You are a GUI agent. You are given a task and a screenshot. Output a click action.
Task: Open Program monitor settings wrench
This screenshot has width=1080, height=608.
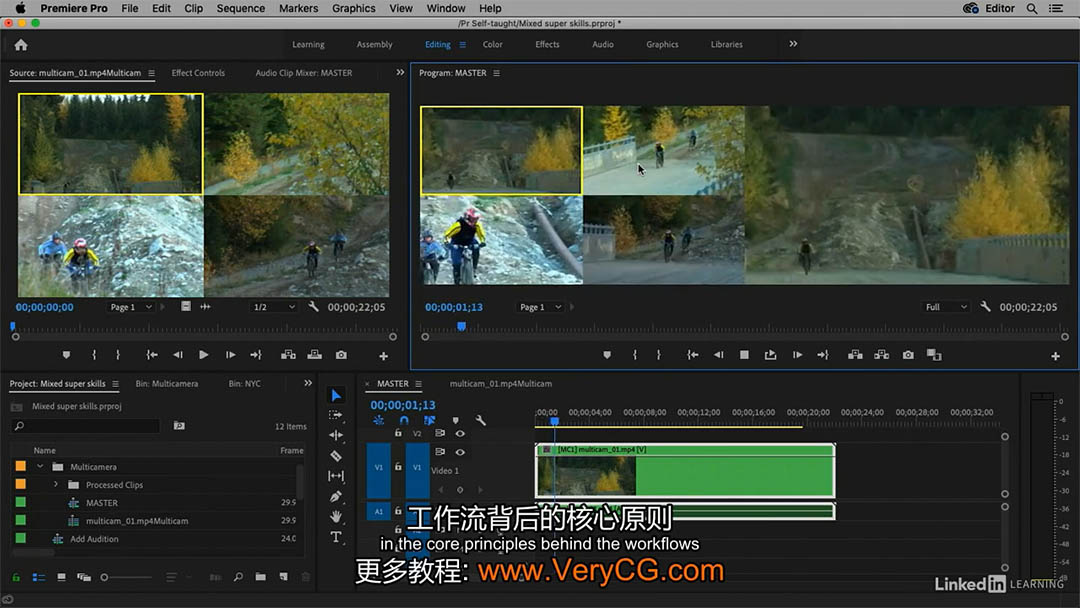pyautogui.click(x=986, y=306)
